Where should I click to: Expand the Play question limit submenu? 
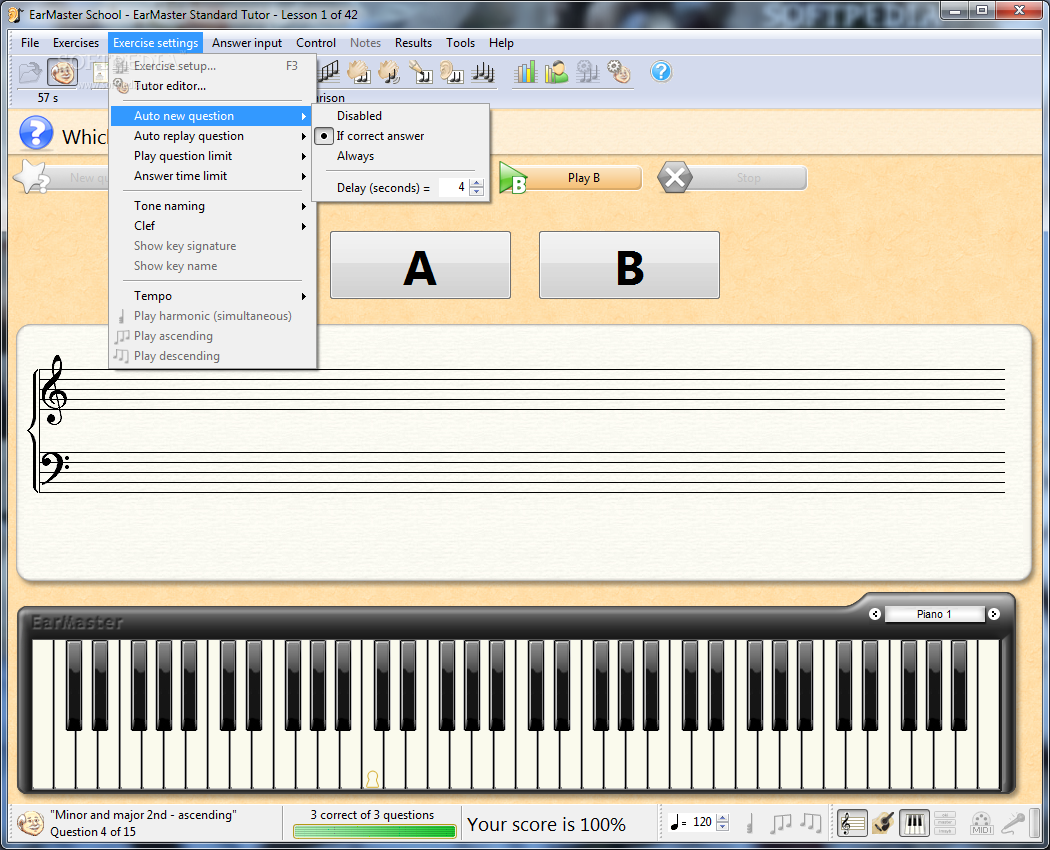[212, 156]
